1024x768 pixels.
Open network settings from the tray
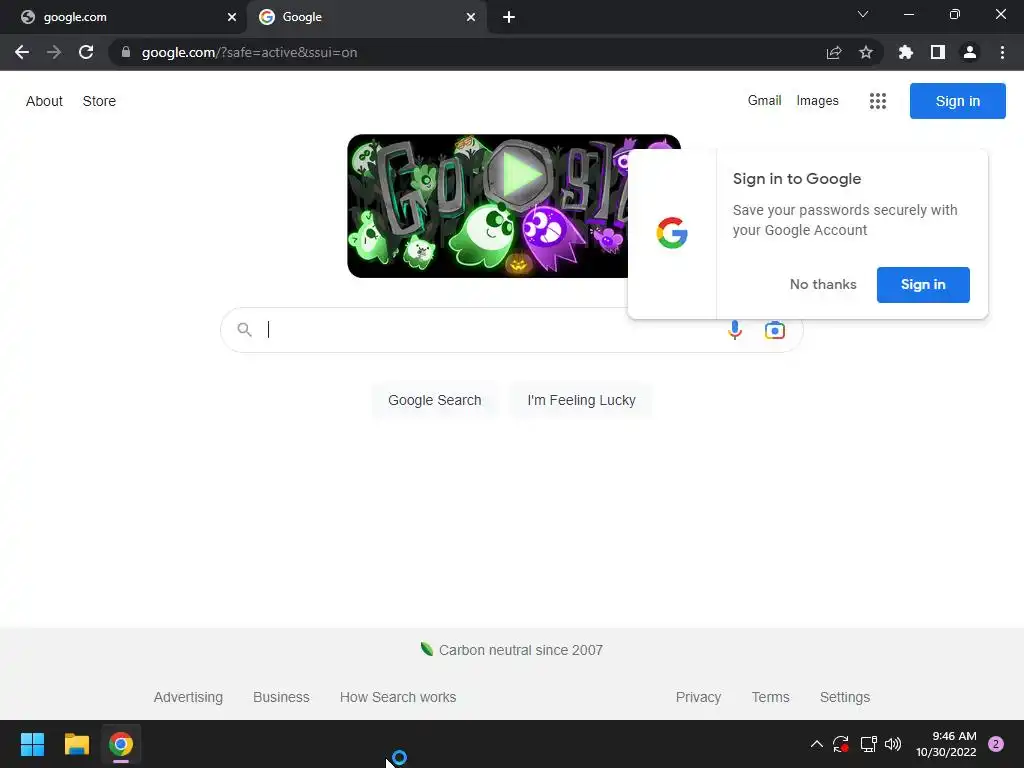pos(868,744)
